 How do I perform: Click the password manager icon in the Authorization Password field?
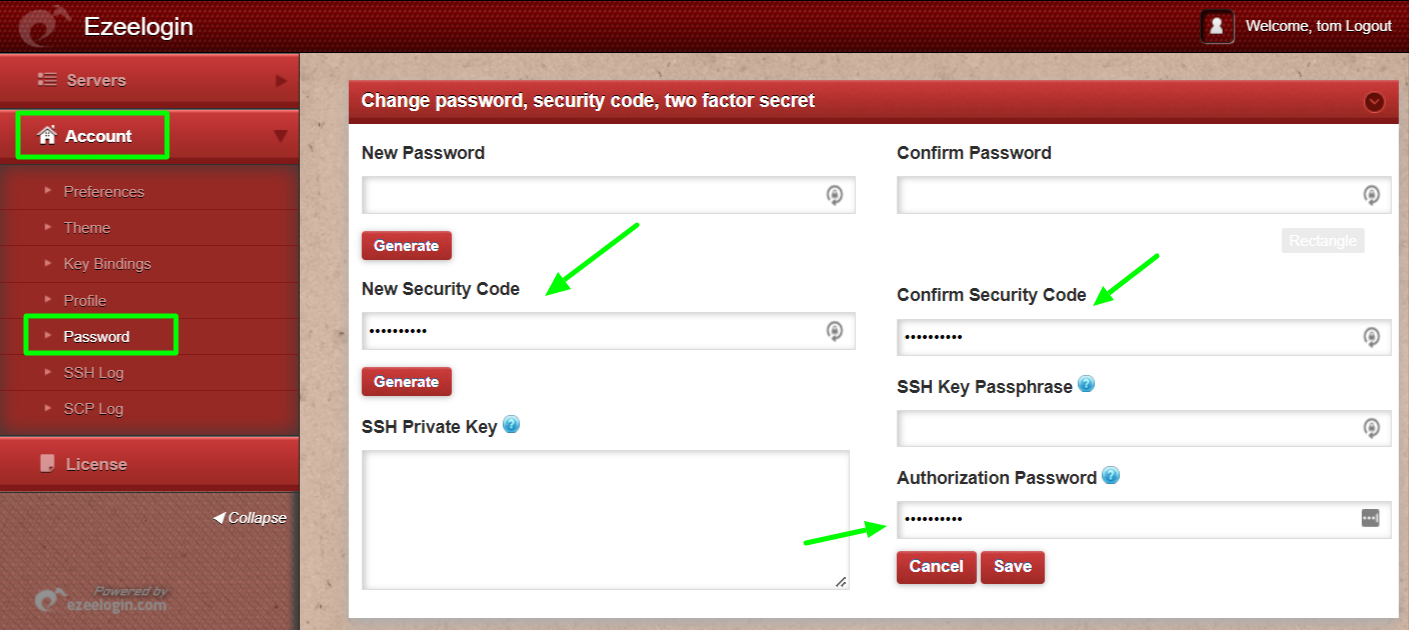(x=1370, y=518)
